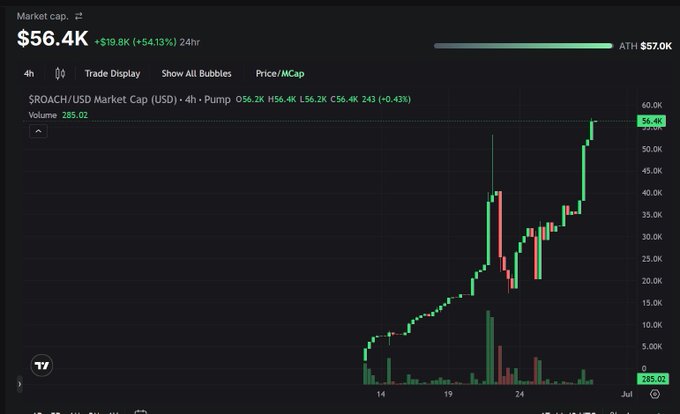This screenshot has height=414, width=680.
Task: Click the Trade Display button
Action: point(112,74)
